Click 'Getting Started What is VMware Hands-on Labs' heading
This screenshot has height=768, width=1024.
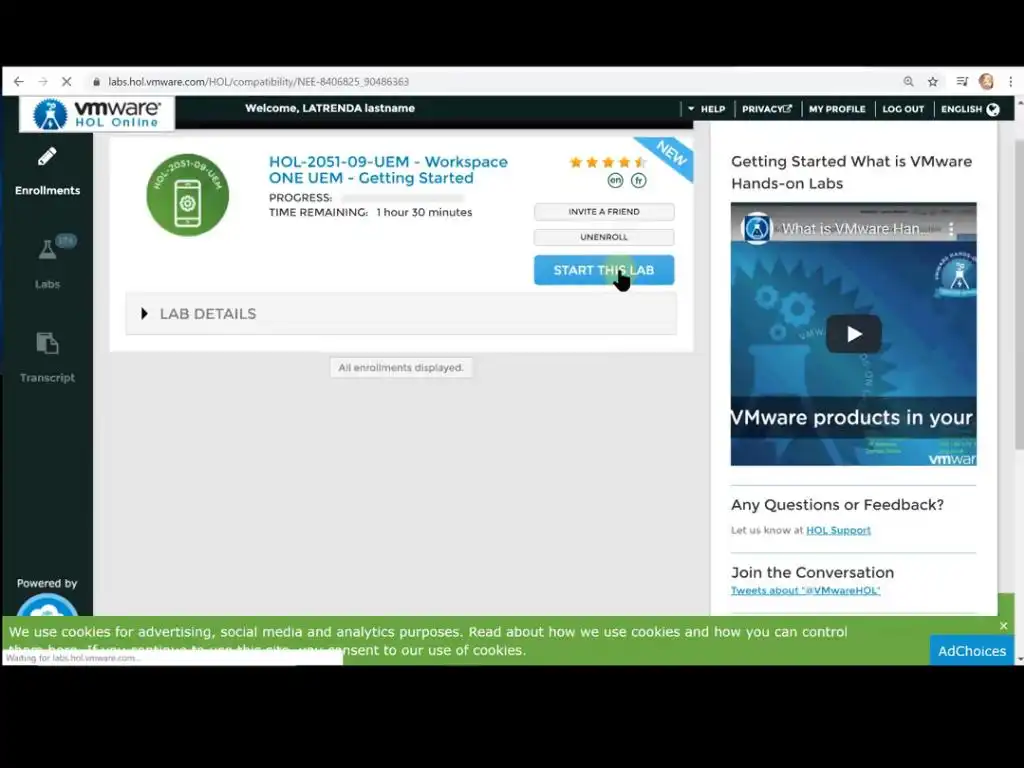[x=852, y=172]
